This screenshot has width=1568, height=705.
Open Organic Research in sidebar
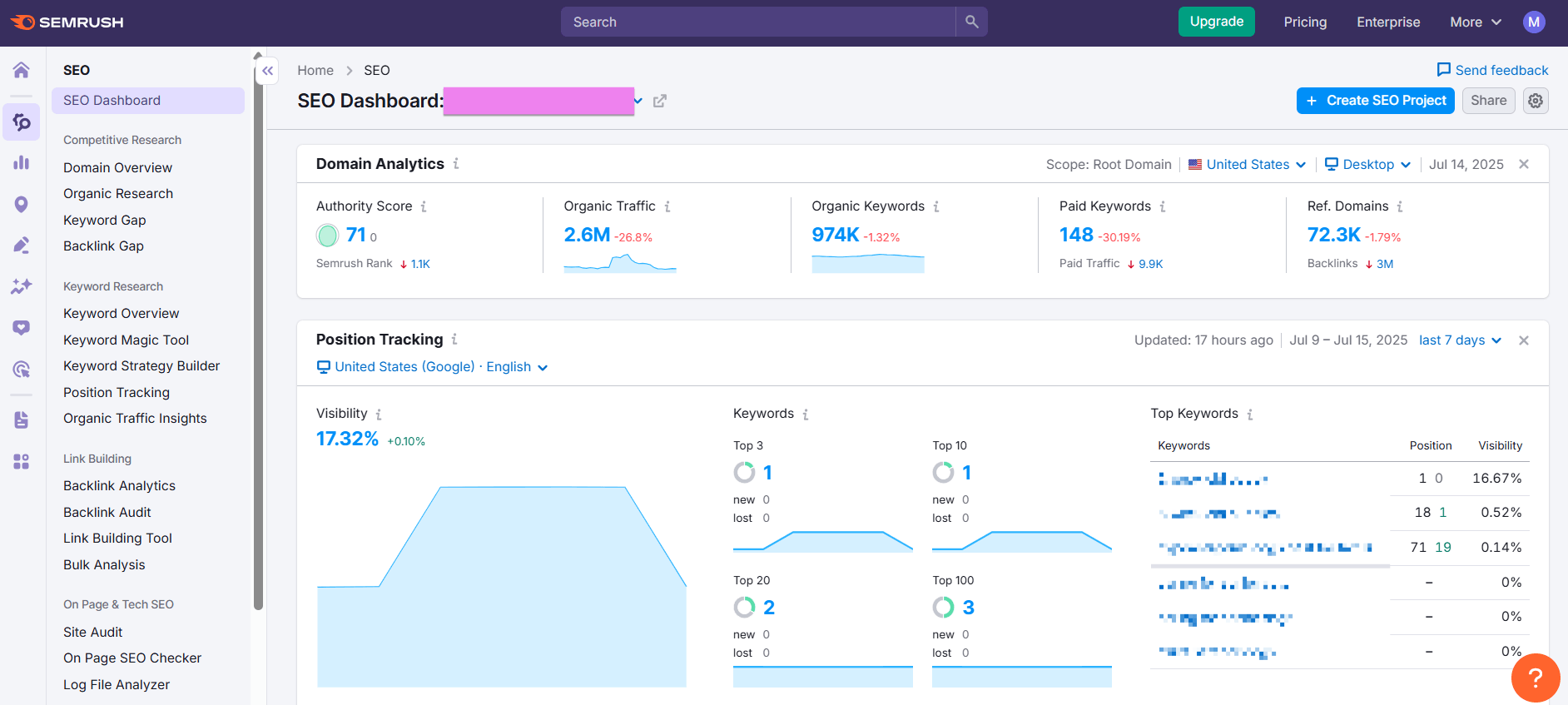pos(118,193)
